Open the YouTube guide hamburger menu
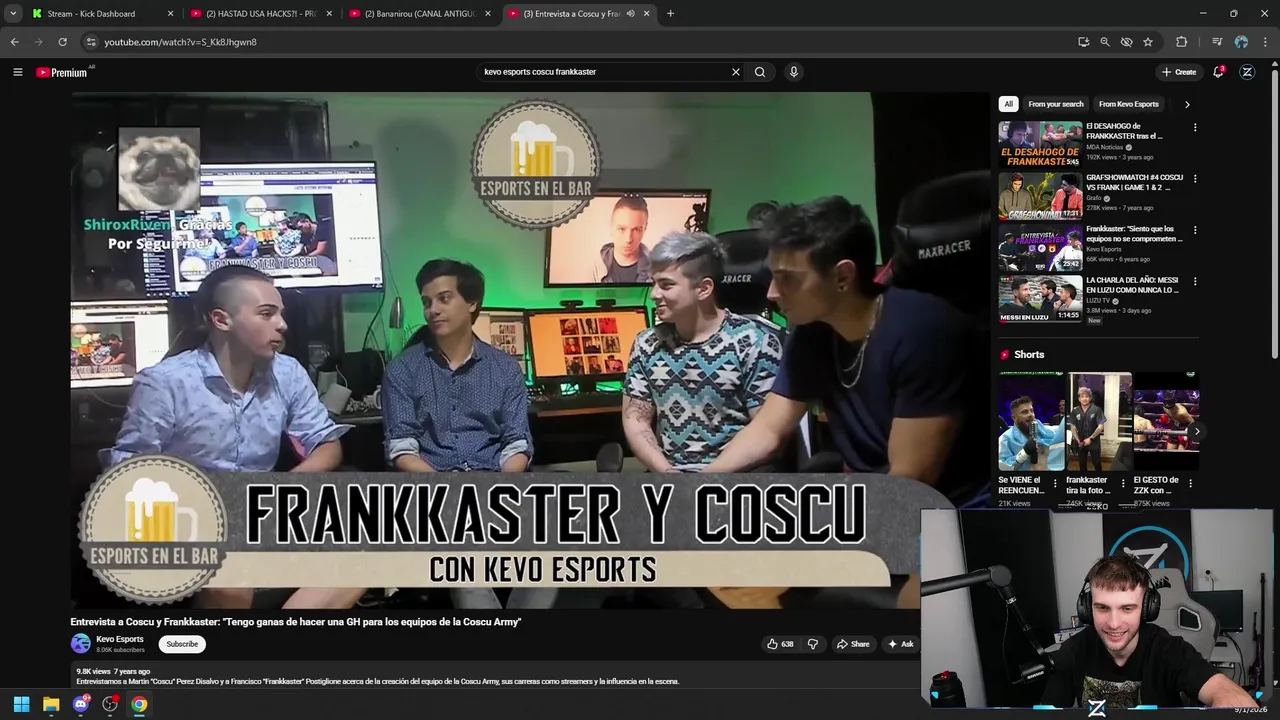This screenshot has height=720, width=1280. click(17, 72)
